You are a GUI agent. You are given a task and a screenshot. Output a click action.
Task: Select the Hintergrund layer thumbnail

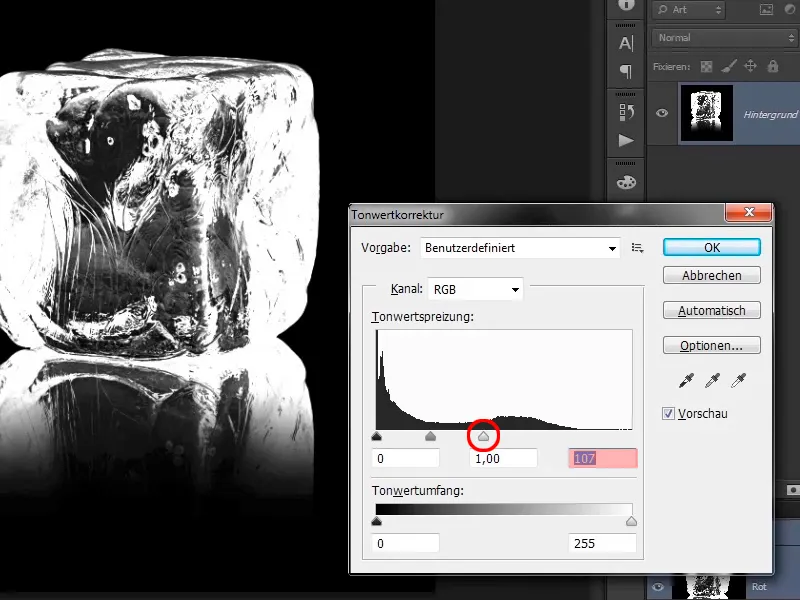click(x=707, y=113)
